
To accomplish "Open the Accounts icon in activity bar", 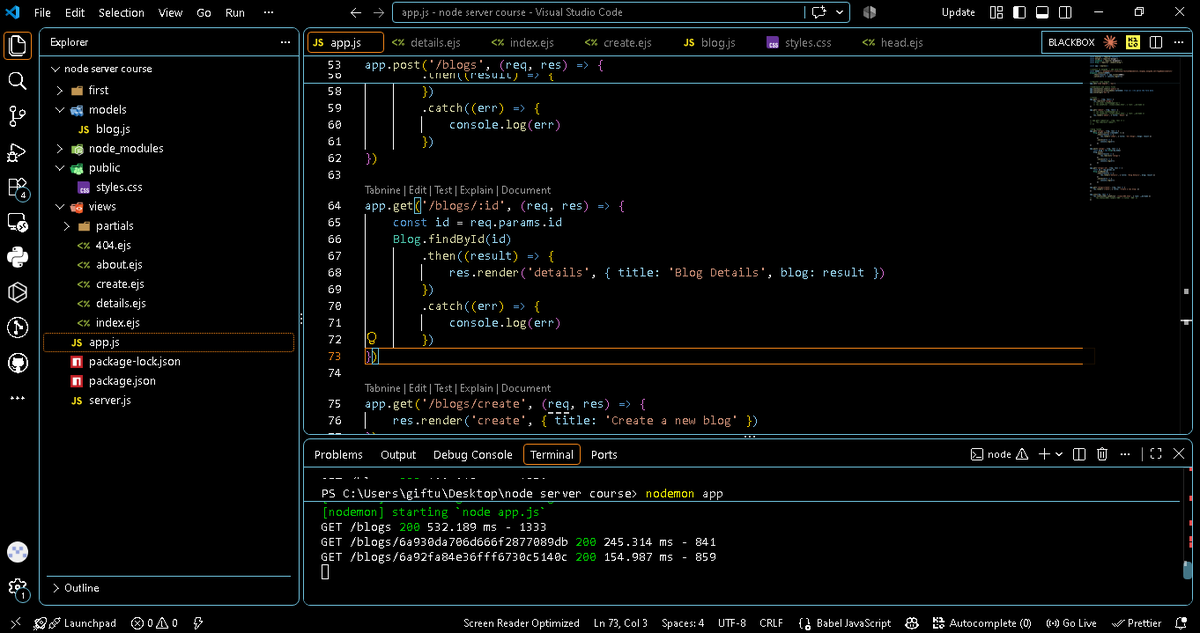I will click(17, 553).
